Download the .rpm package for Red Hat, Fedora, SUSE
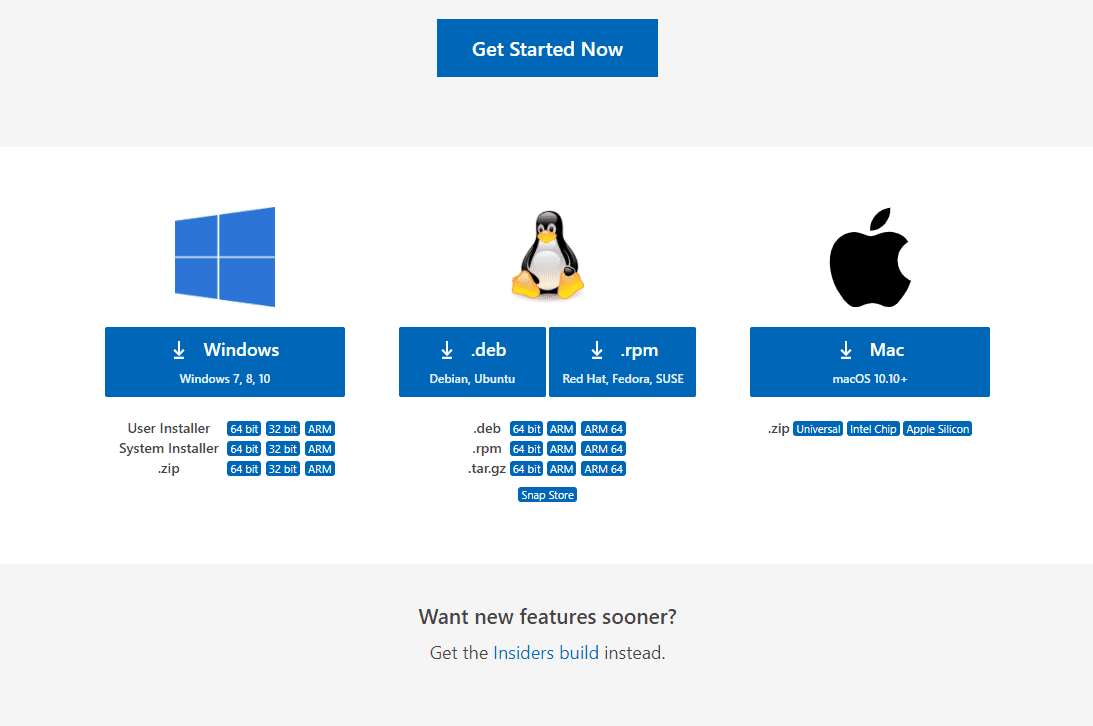This screenshot has width=1093, height=726. coord(622,362)
